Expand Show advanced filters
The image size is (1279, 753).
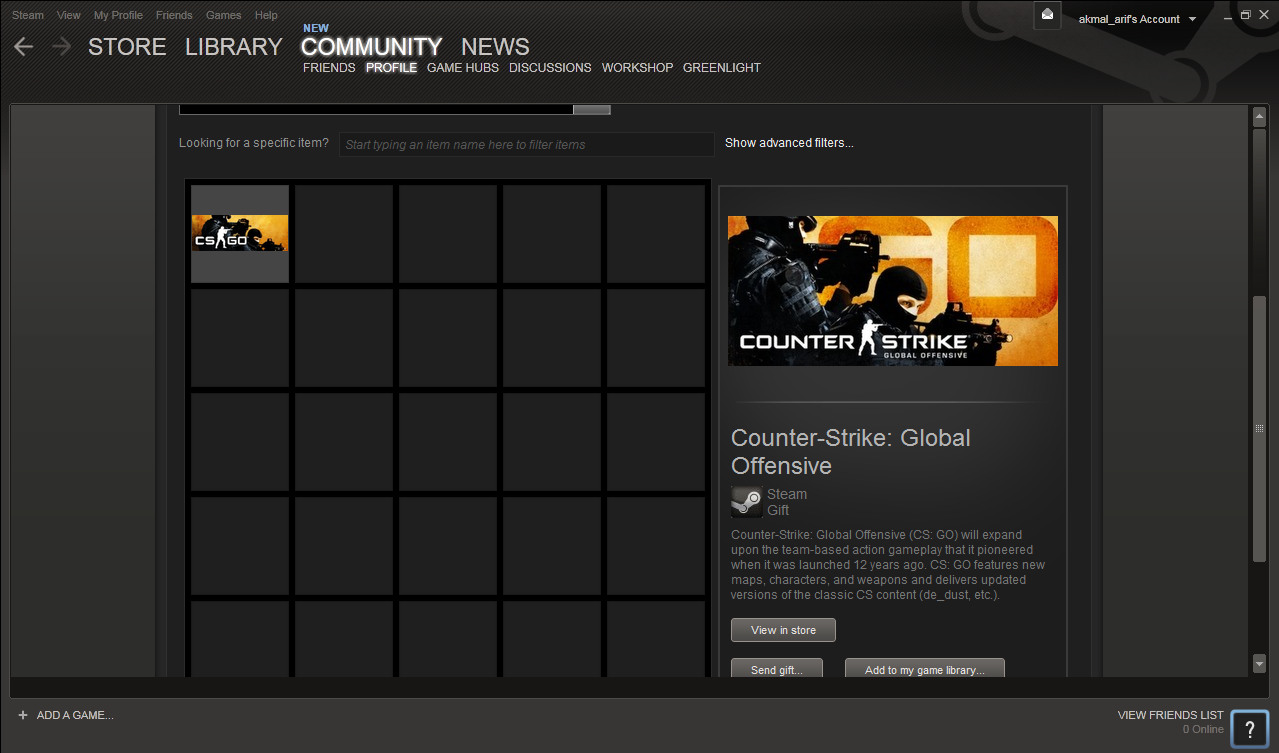pos(789,143)
